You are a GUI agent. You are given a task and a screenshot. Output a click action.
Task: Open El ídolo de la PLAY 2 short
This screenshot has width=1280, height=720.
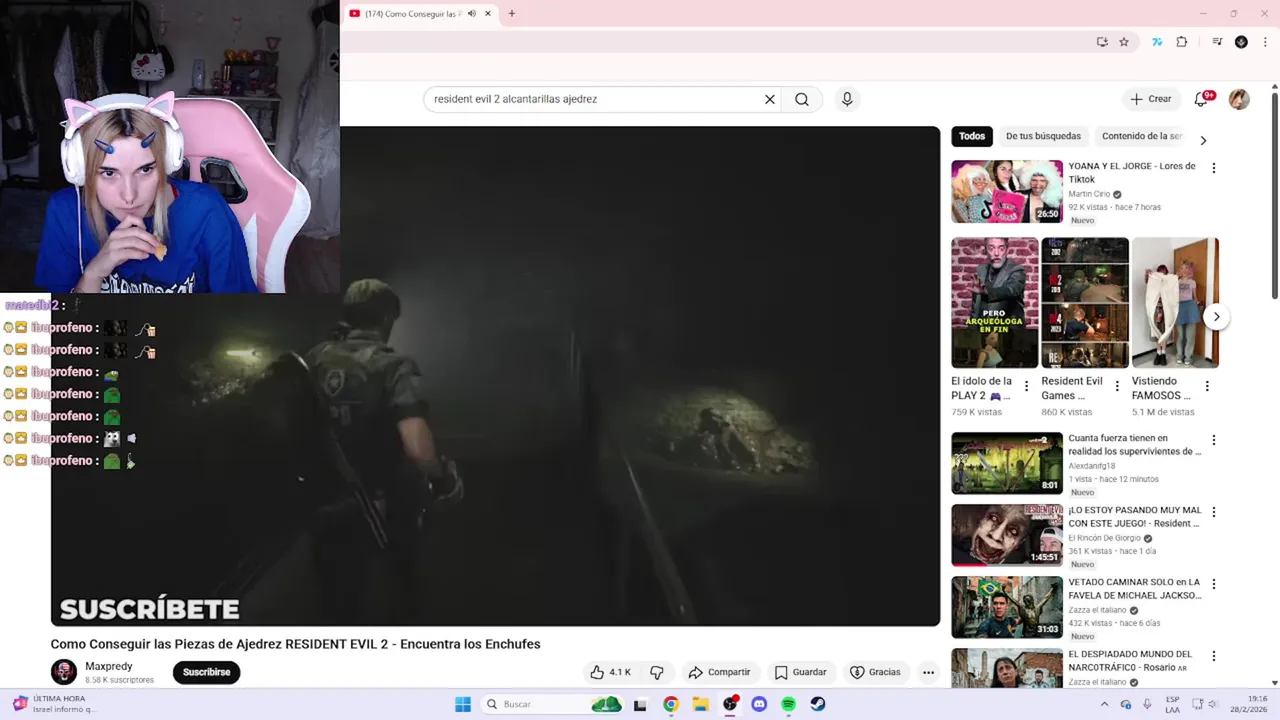(995, 302)
